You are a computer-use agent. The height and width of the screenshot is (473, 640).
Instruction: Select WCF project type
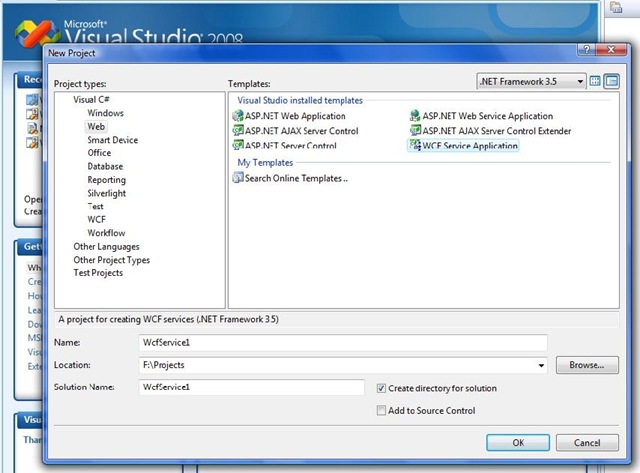(x=96, y=220)
